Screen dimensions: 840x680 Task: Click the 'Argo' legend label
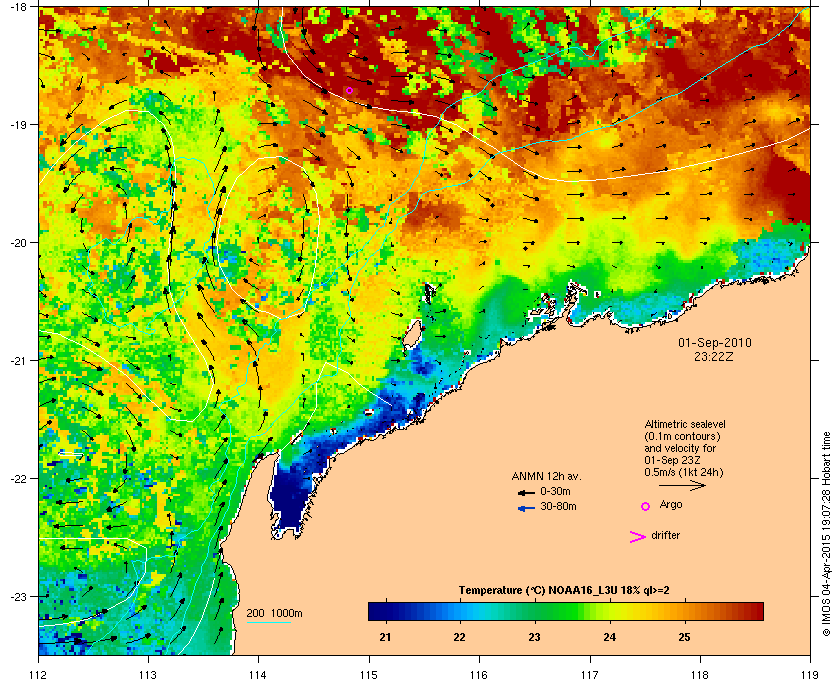[x=671, y=504]
